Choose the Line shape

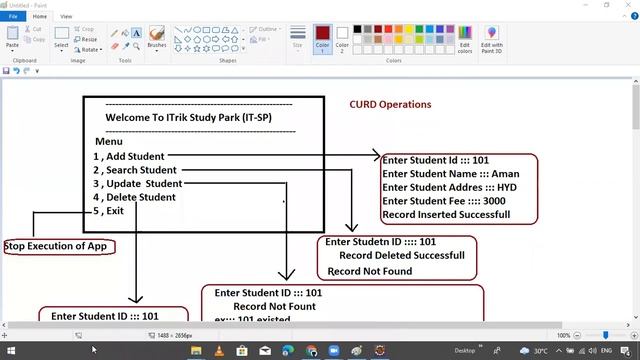[178, 30]
